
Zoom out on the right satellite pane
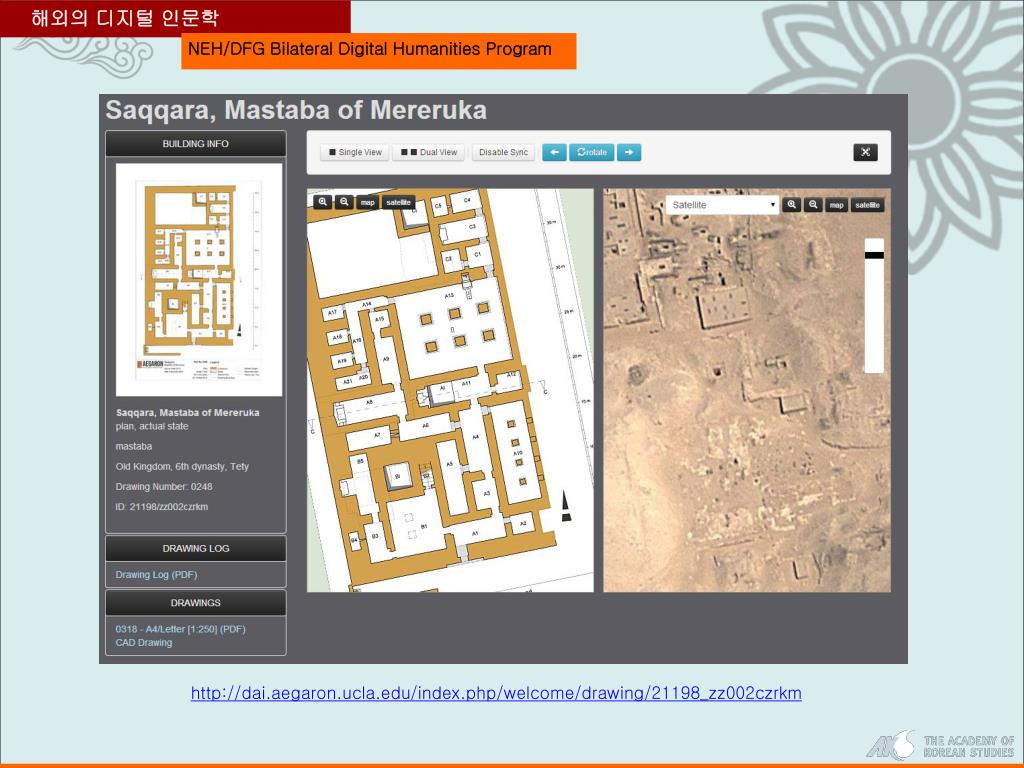tap(813, 205)
